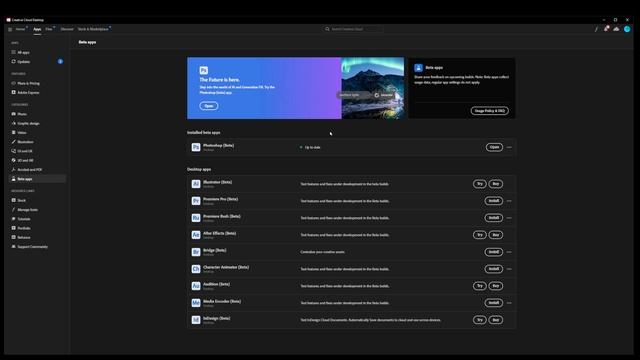Switch to the Apps tab

pyautogui.click(x=37, y=29)
